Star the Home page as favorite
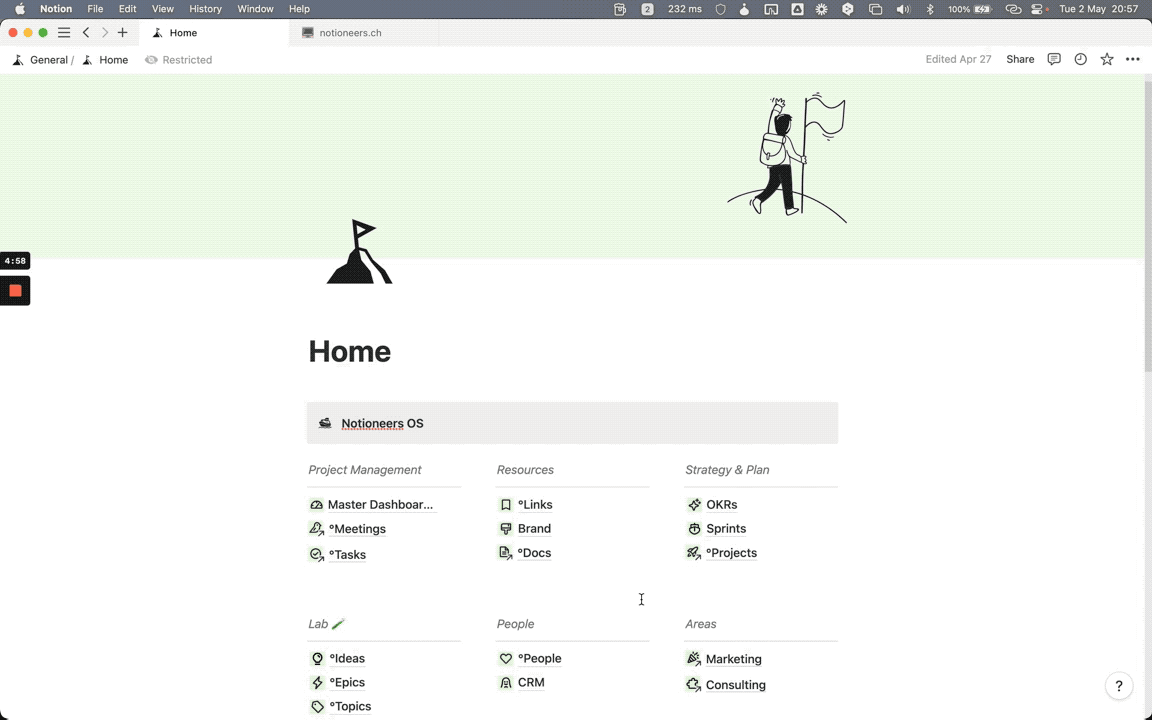 point(1106,60)
